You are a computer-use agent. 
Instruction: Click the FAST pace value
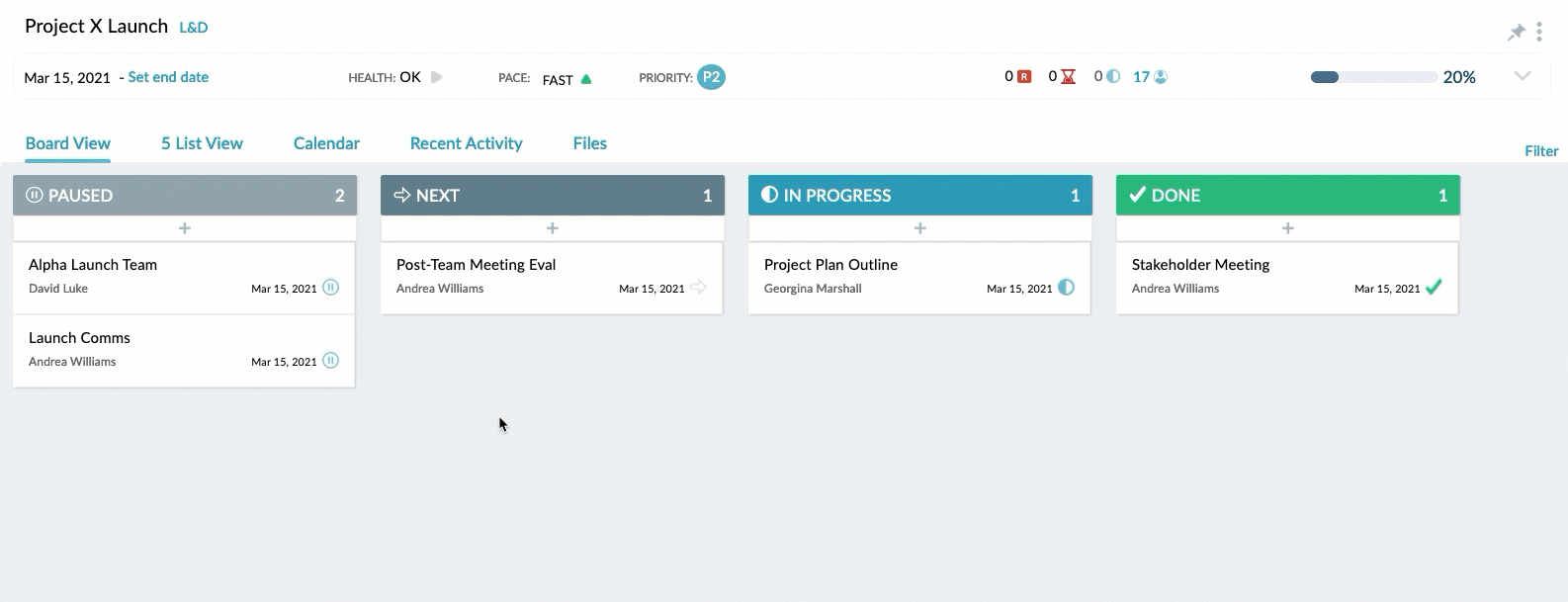click(558, 80)
